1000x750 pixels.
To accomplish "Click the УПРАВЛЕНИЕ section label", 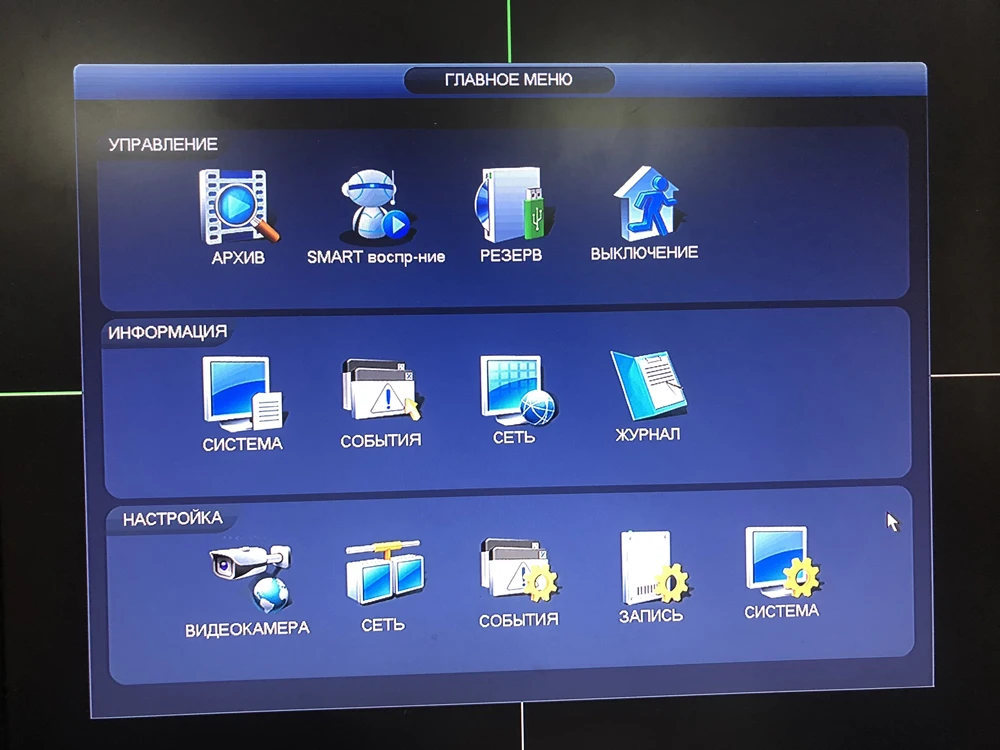I will pyautogui.click(x=163, y=144).
